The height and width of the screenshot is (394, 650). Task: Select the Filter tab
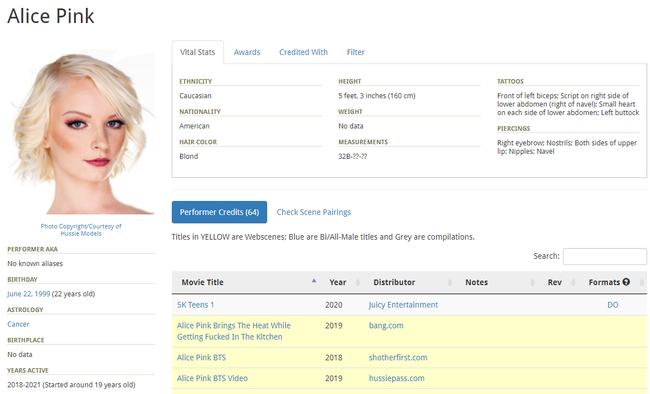[356, 52]
